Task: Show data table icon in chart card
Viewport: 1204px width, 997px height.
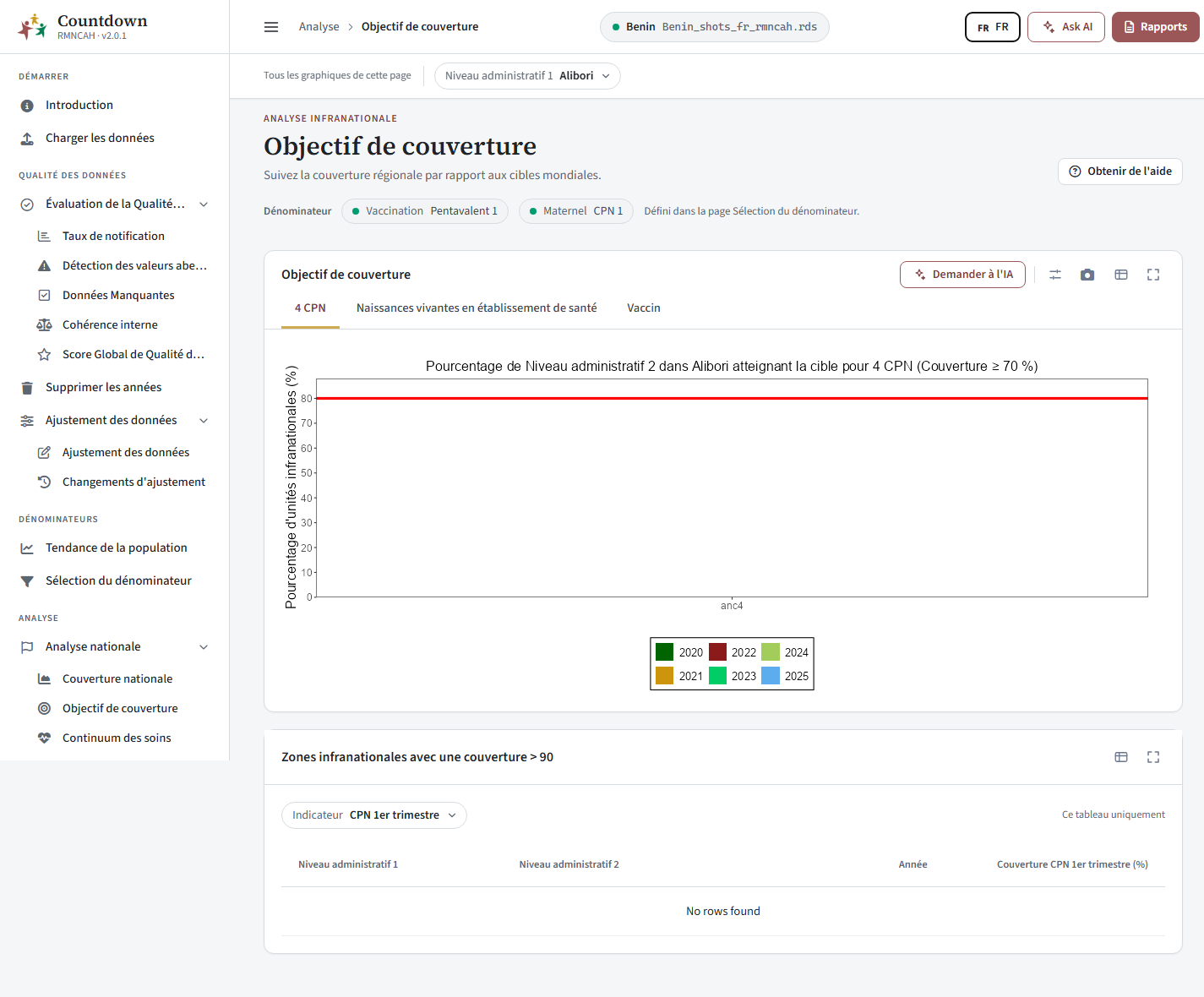Action: (1121, 275)
